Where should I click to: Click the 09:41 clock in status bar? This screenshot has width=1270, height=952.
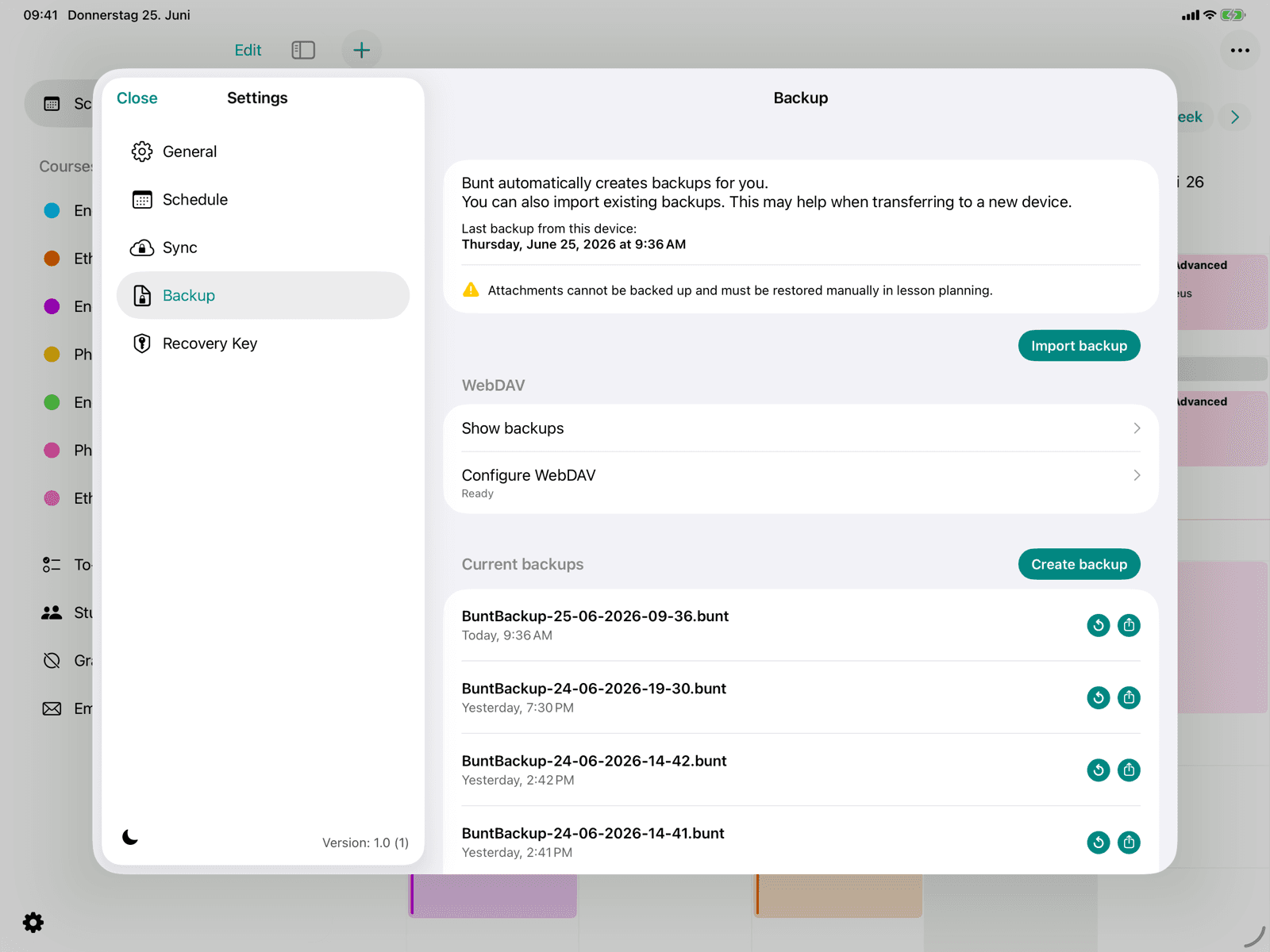point(40,15)
